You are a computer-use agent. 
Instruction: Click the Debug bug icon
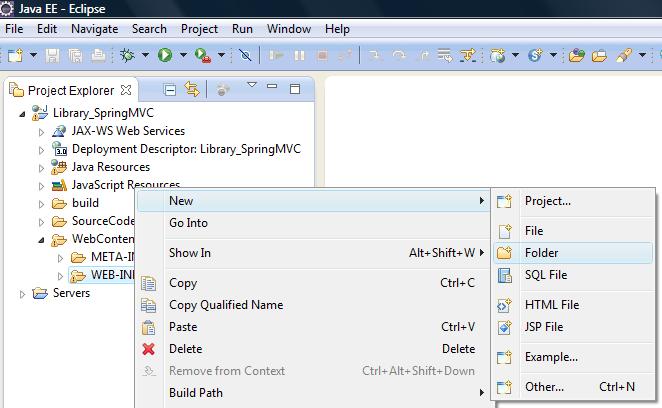point(127,55)
